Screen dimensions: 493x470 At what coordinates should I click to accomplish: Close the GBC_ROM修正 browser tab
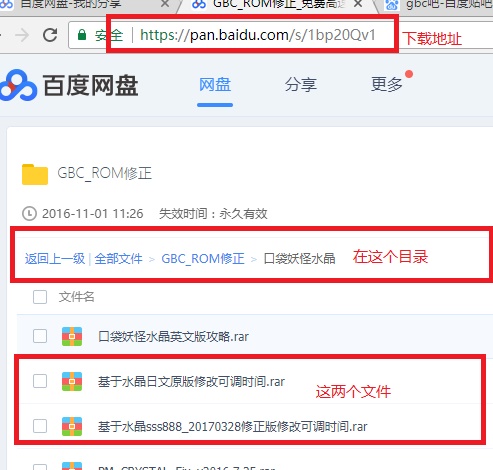pyautogui.click(x=358, y=4)
